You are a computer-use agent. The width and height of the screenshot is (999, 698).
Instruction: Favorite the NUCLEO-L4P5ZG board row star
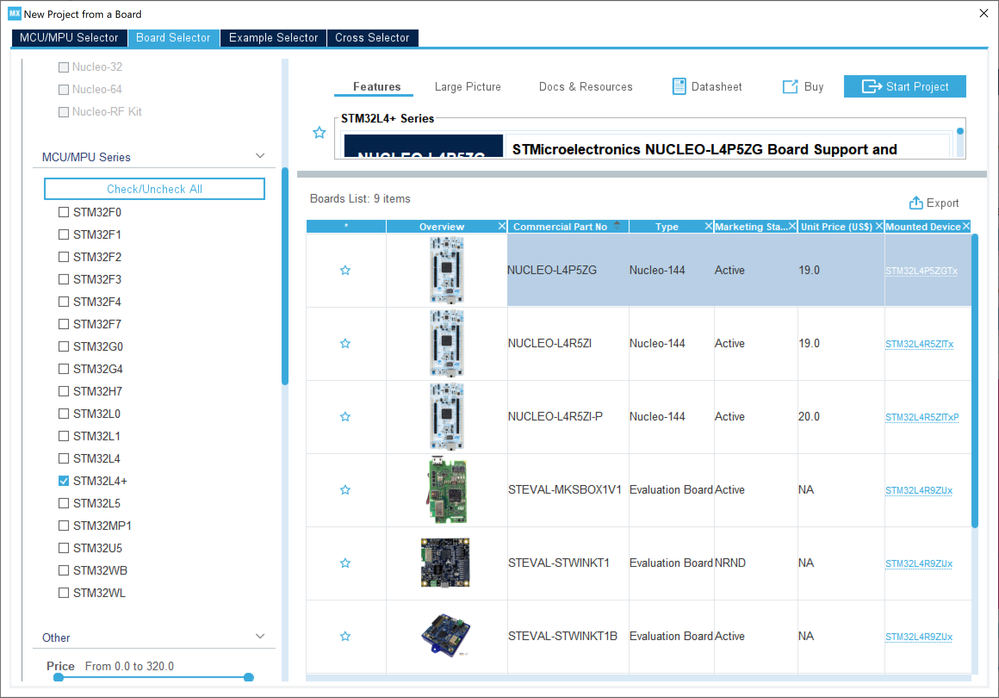[345, 271]
